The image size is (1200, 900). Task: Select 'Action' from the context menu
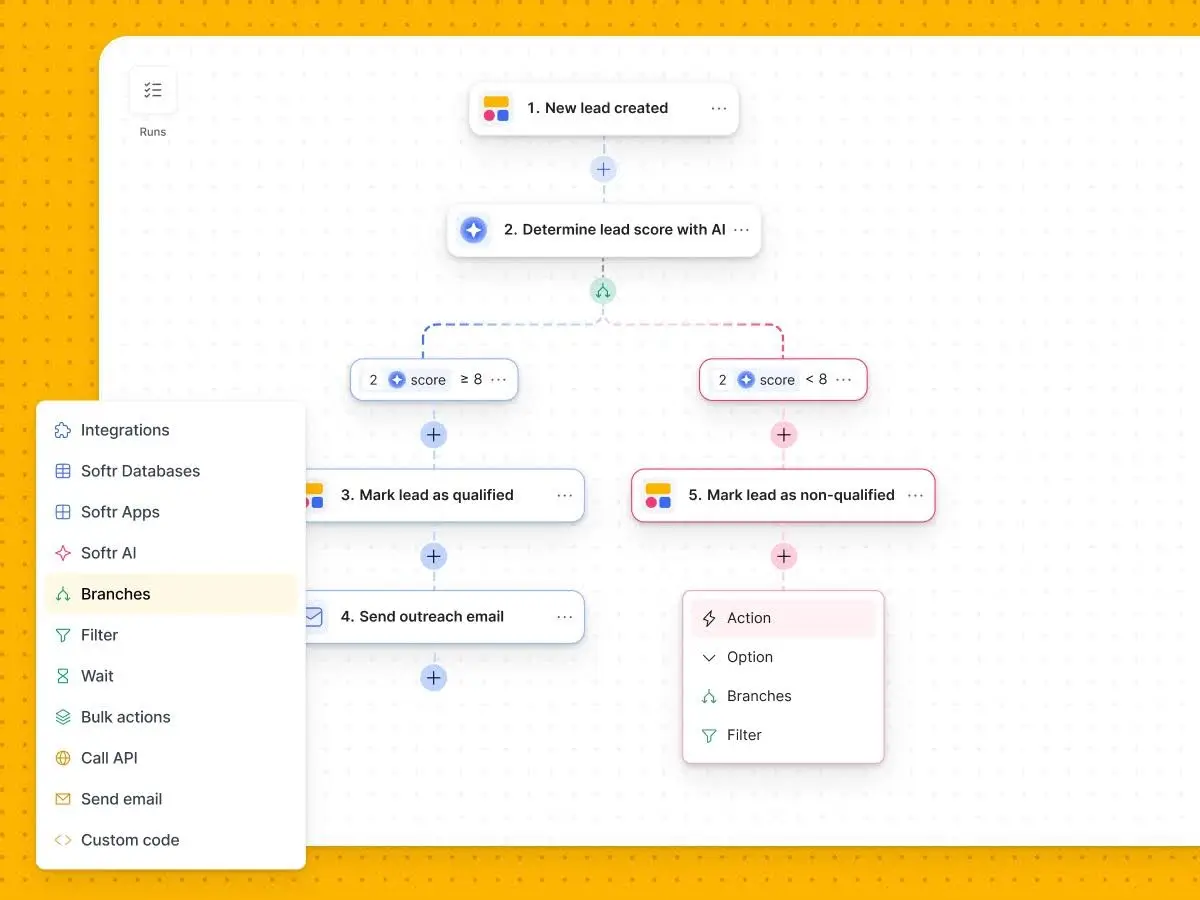[x=748, y=618]
